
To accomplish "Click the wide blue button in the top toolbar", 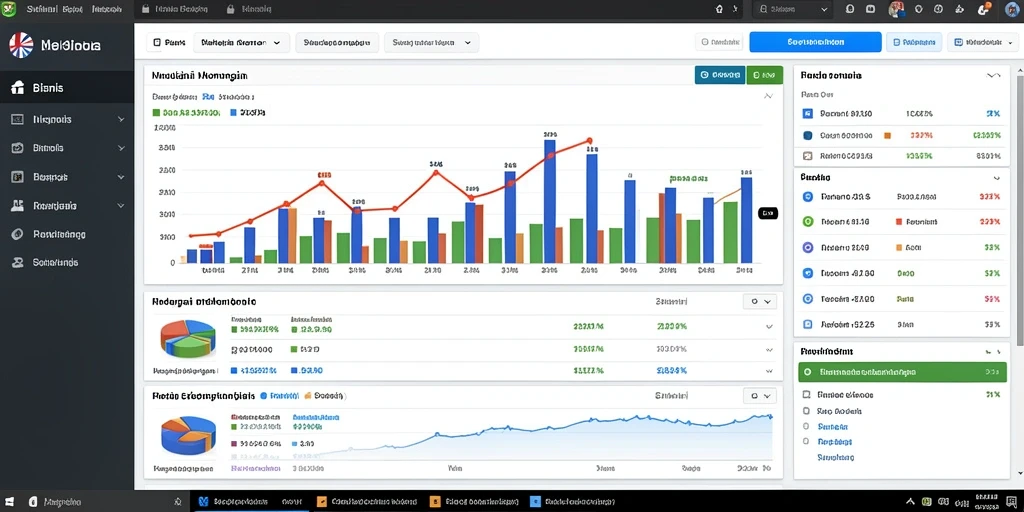I will click(x=815, y=42).
